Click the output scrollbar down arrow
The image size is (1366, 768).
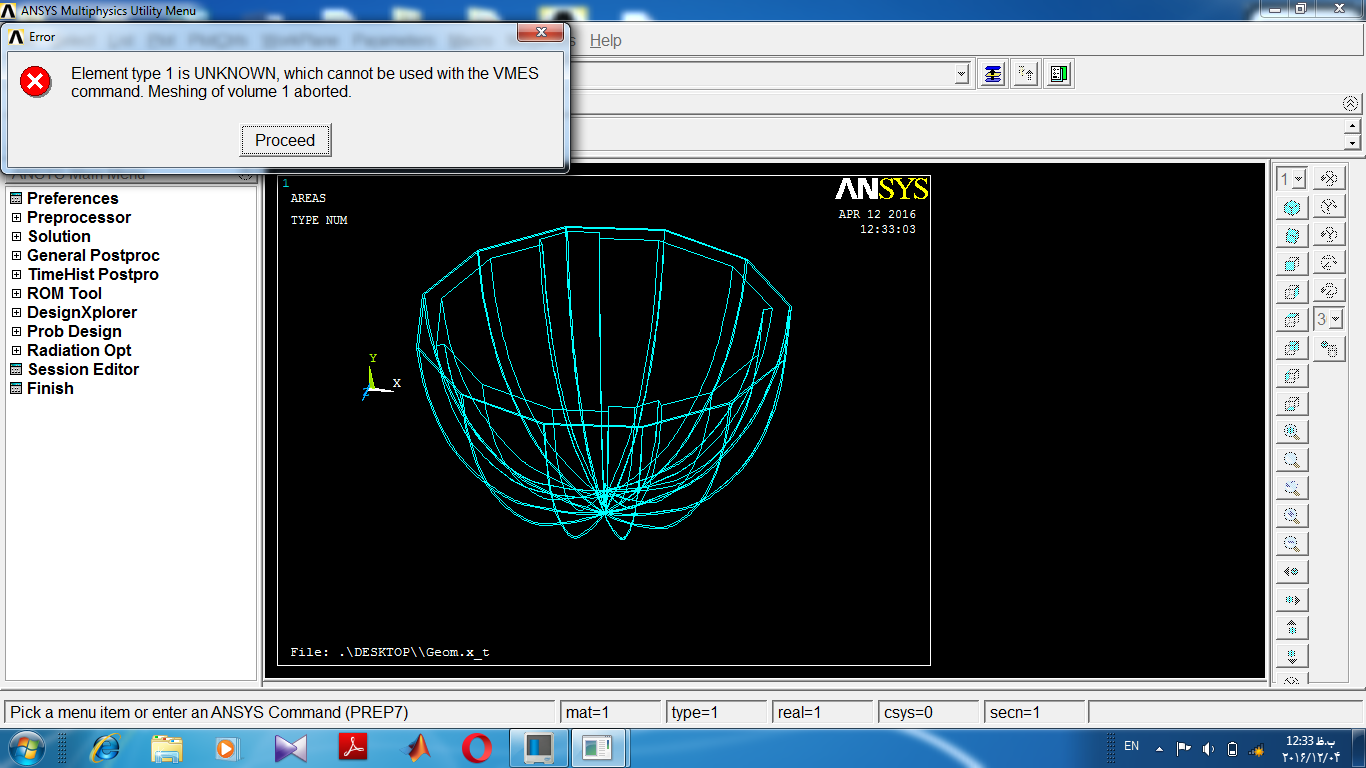tap(1352, 143)
